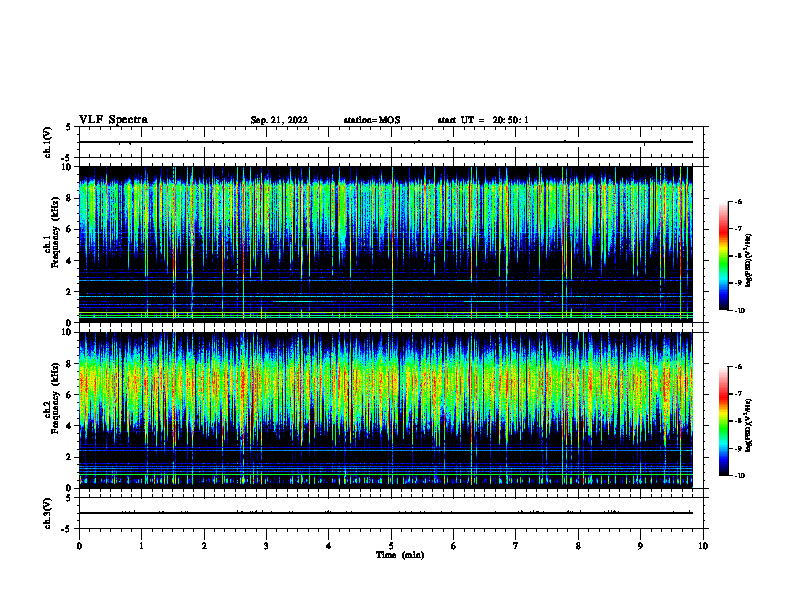Click the "5" tick on the time axis
Image resolution: width=792 pixels, height=612 pixels.
391,546
